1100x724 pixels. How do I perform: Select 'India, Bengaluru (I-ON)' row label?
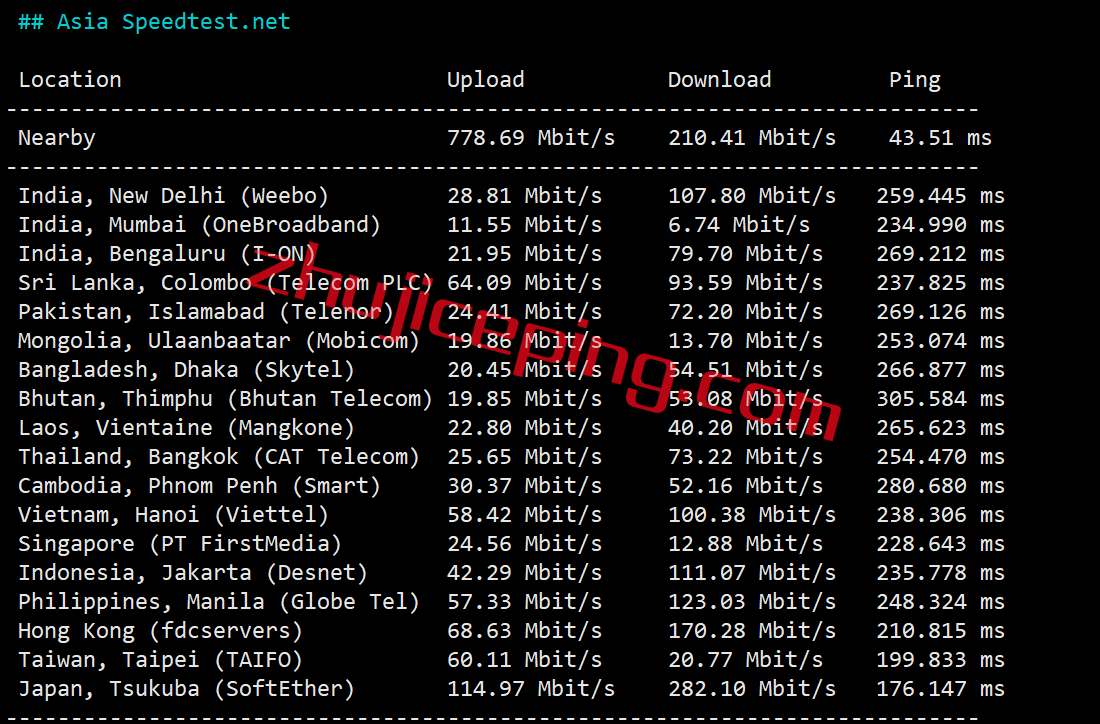click(x=167, y=253)
